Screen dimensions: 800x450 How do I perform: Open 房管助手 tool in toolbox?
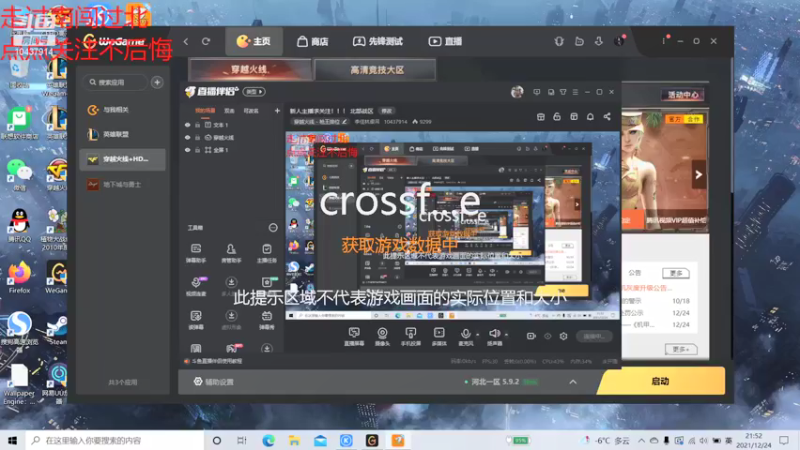tap(231, 253)
